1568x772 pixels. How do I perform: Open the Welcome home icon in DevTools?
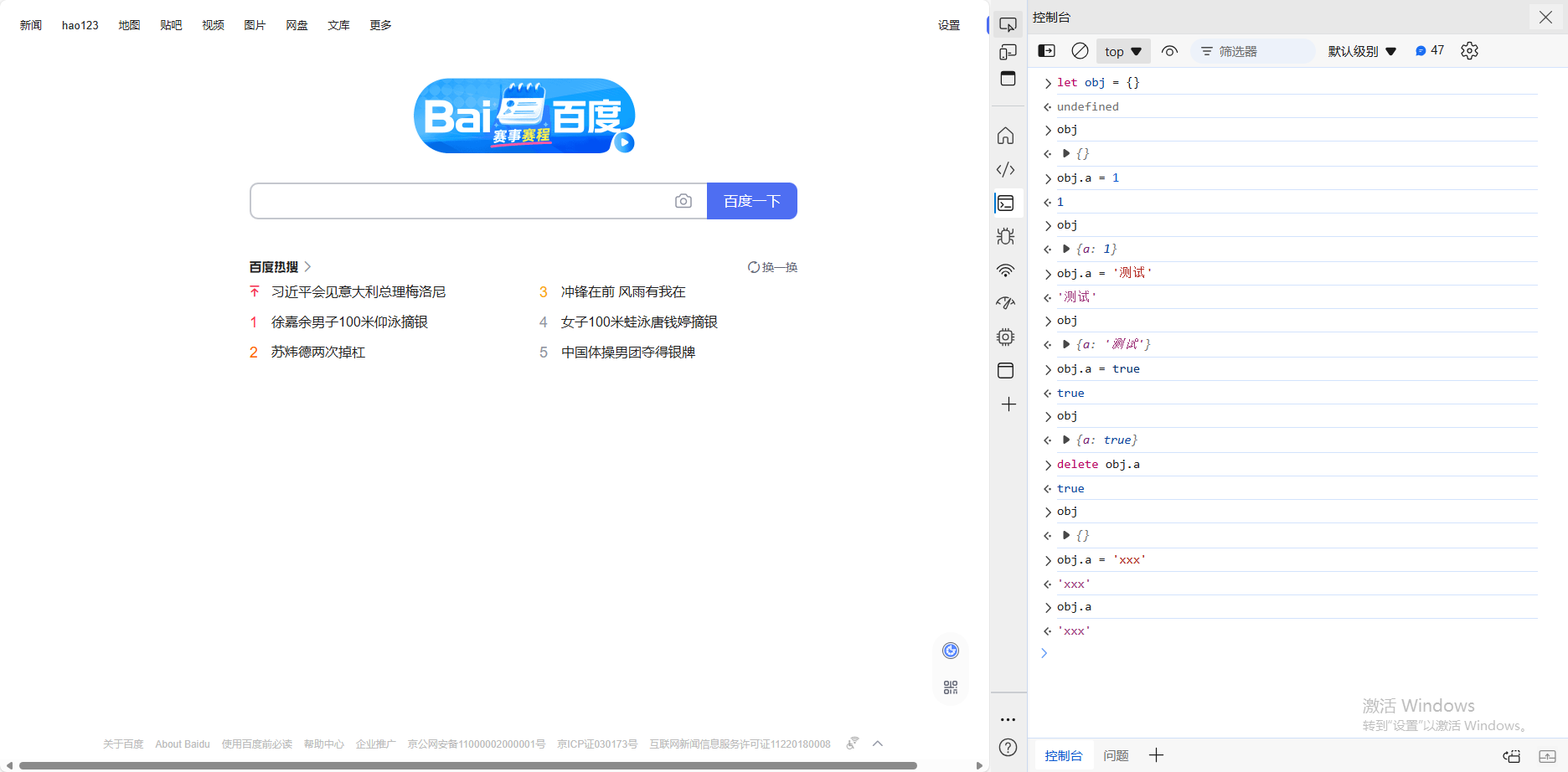click(1006, 136)
